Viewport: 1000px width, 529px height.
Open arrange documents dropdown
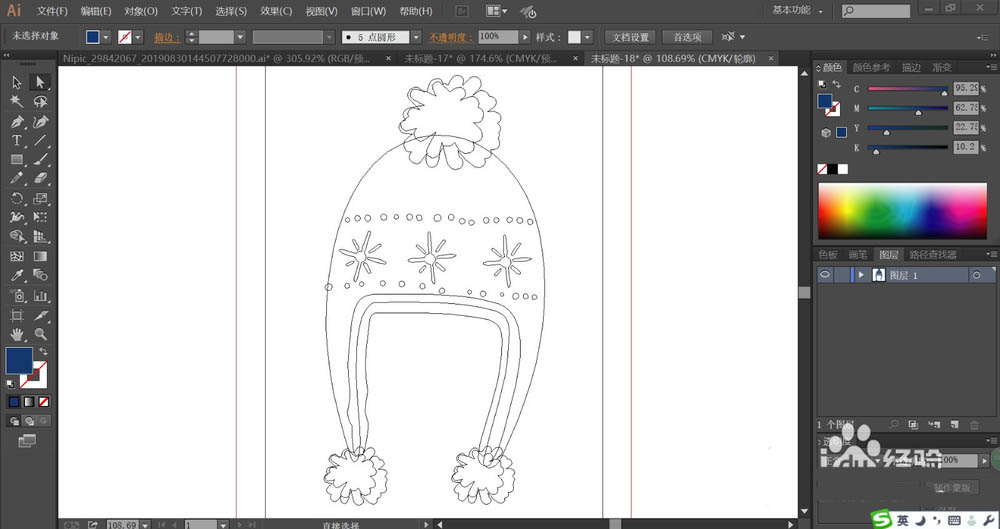[x=497, y=11]
